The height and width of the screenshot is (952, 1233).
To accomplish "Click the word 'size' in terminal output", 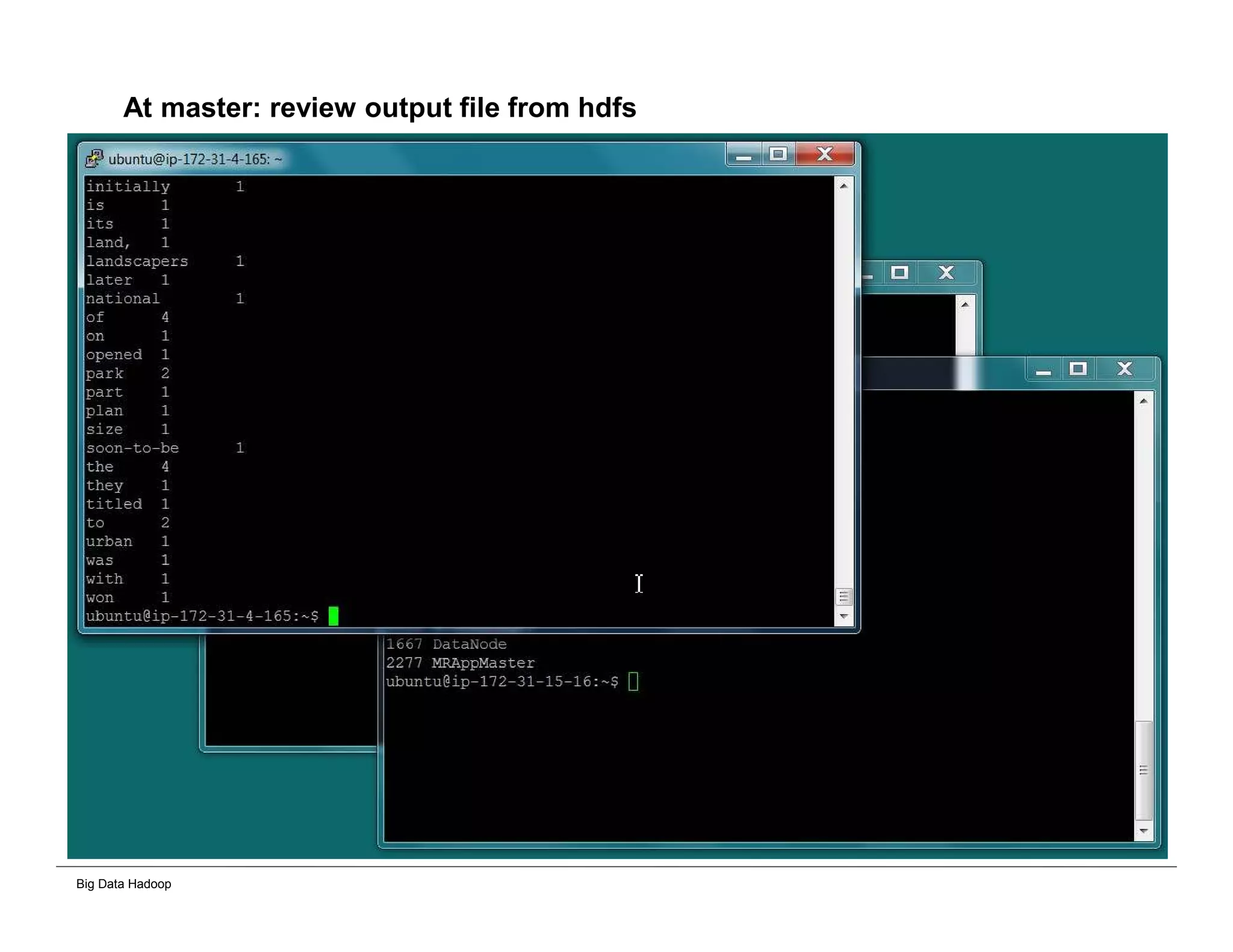I will point(104,430).
